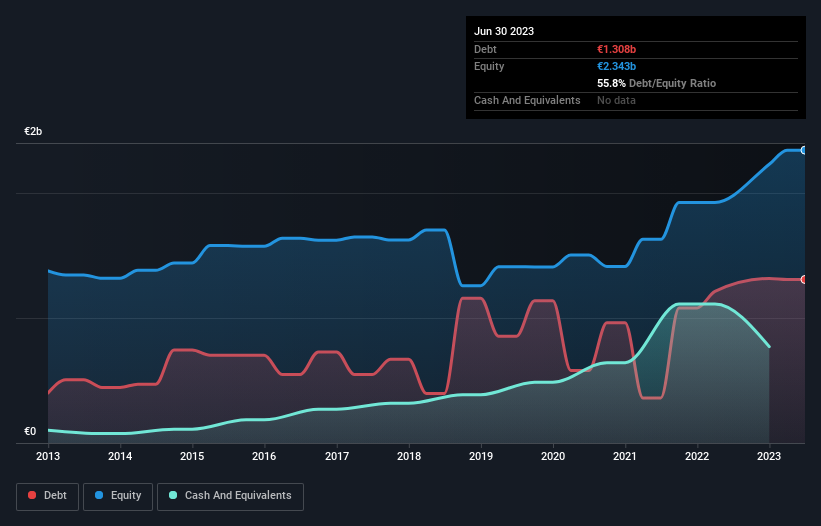Toggle the Equity legend button
Screen dimensions: 821x526
point(118,496)
